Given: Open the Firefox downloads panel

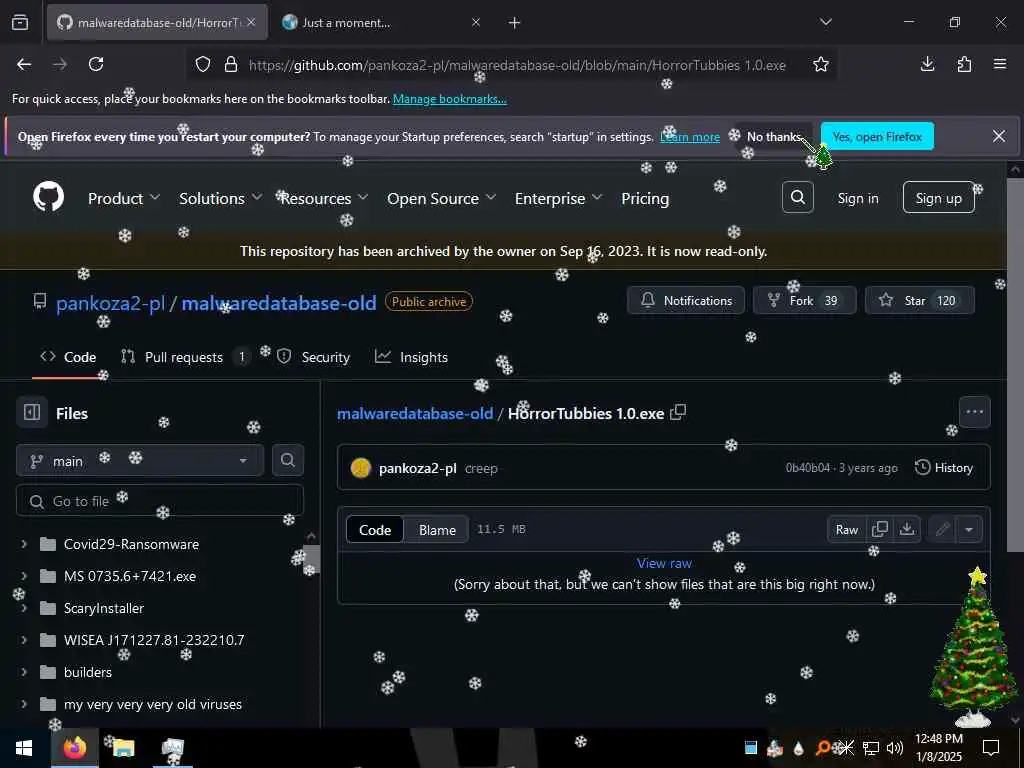Looking at the screenshot, I should pyautogui.click(x=927, y=64).
